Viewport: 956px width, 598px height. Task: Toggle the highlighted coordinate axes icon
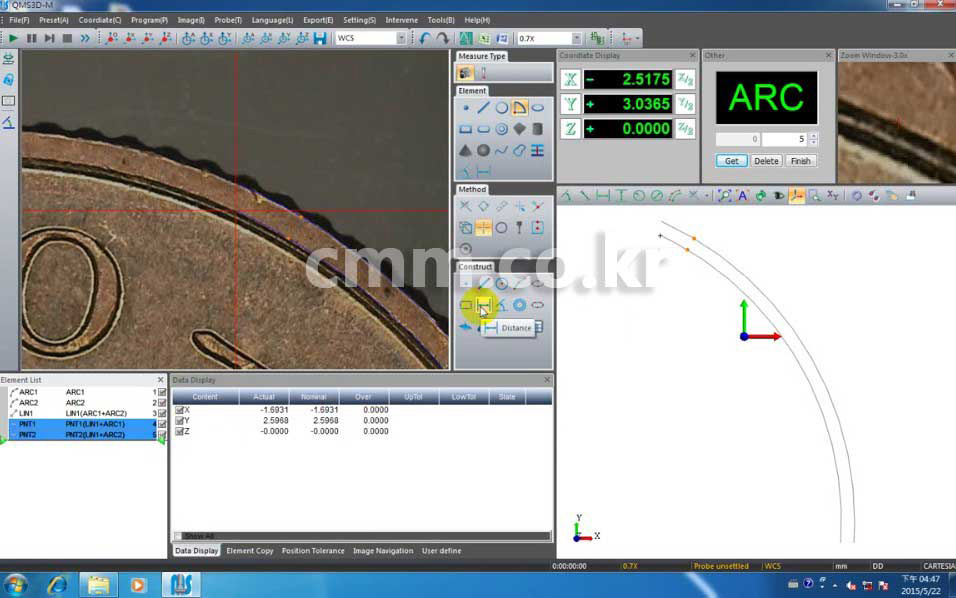point(796,196)
